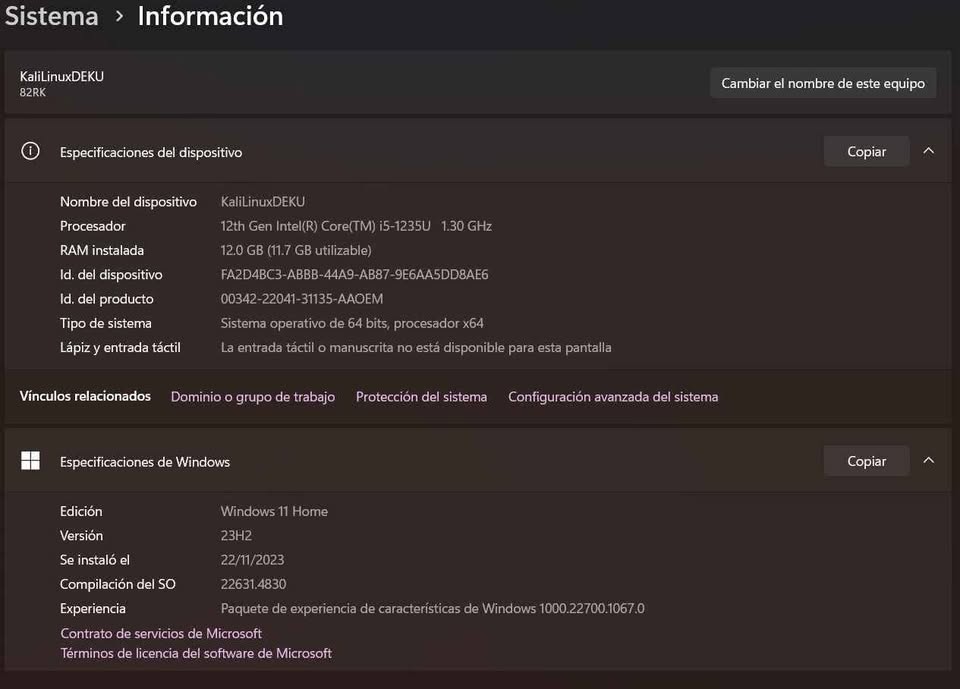Click the KaliLinuxDEKU value beside Nombre del dispositivo
960x689 pixels.
click(x=263, y=201)
